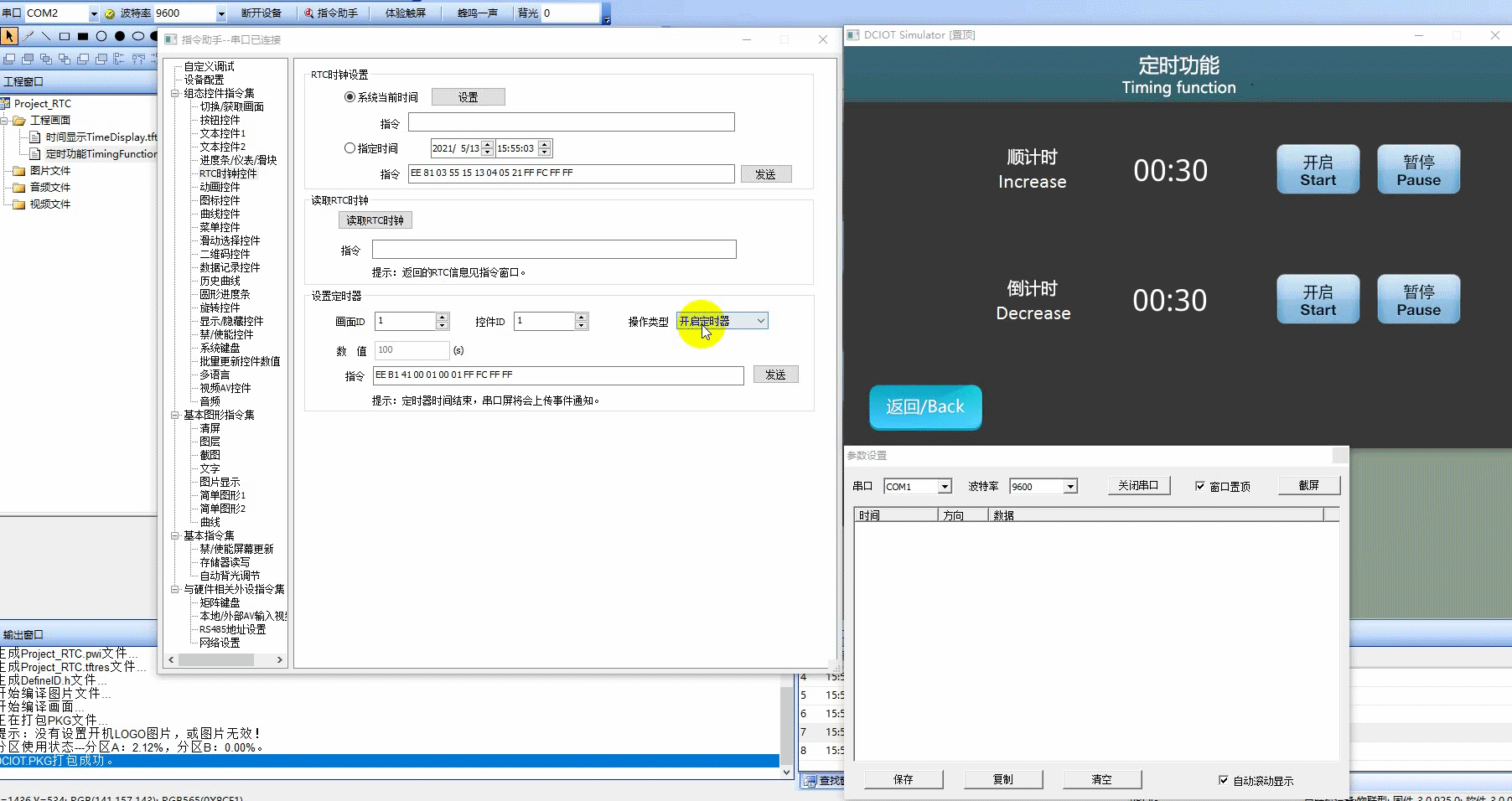Select the arrow pointer tool
The image size is (1512, 801).
pyautogui.click(x=9, y=36)
